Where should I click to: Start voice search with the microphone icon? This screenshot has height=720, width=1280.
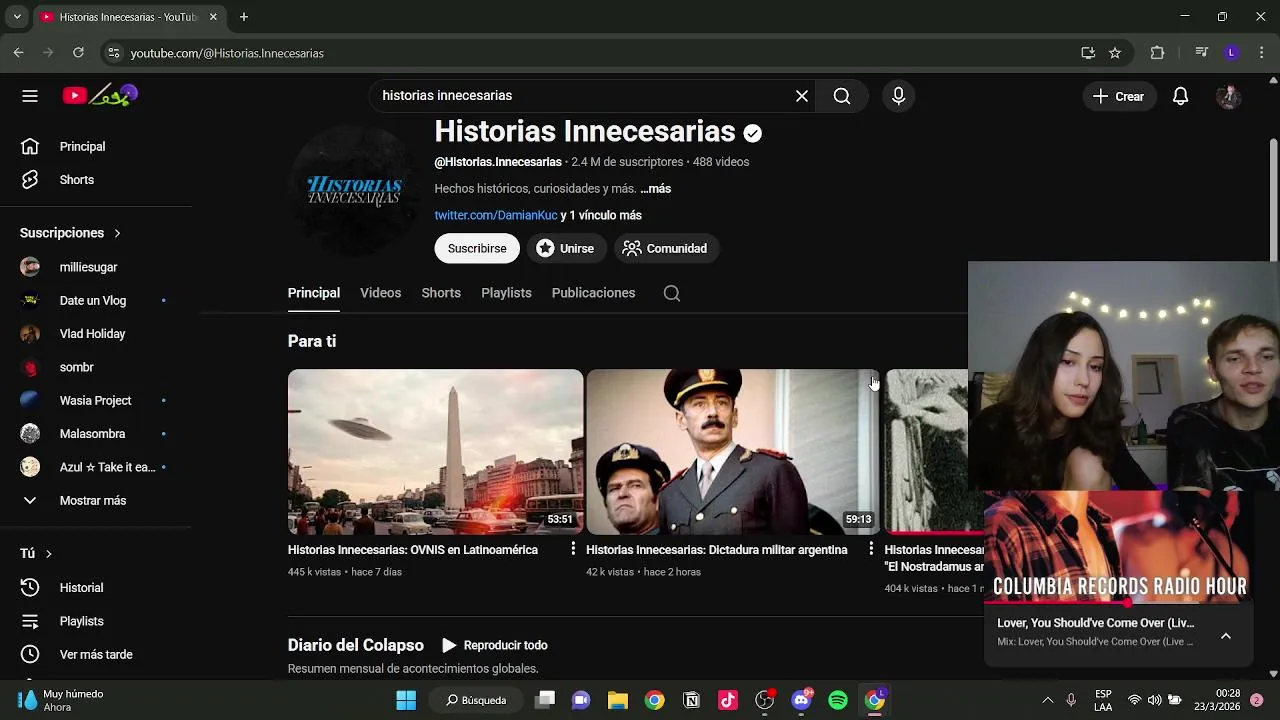[898, 96]
